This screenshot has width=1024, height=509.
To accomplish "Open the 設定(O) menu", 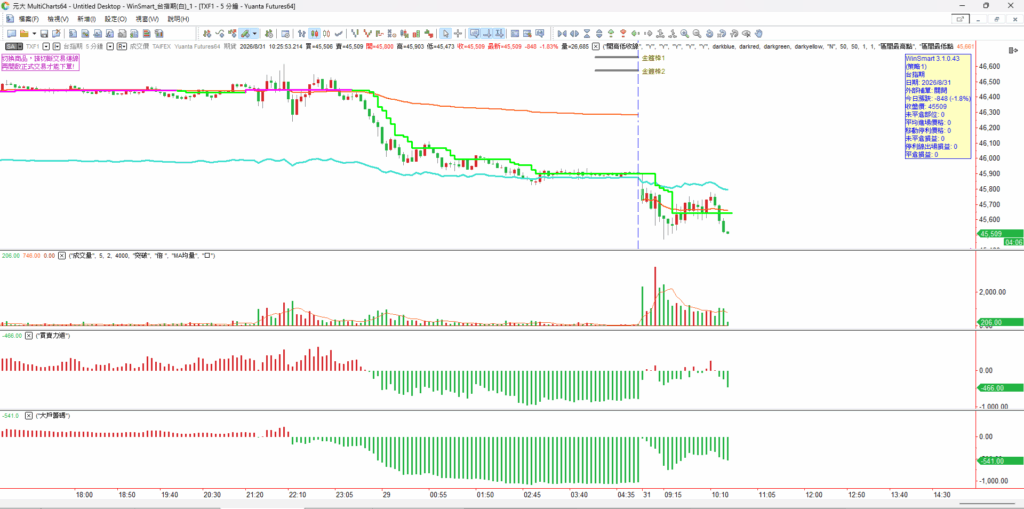I will click(116, 19).
